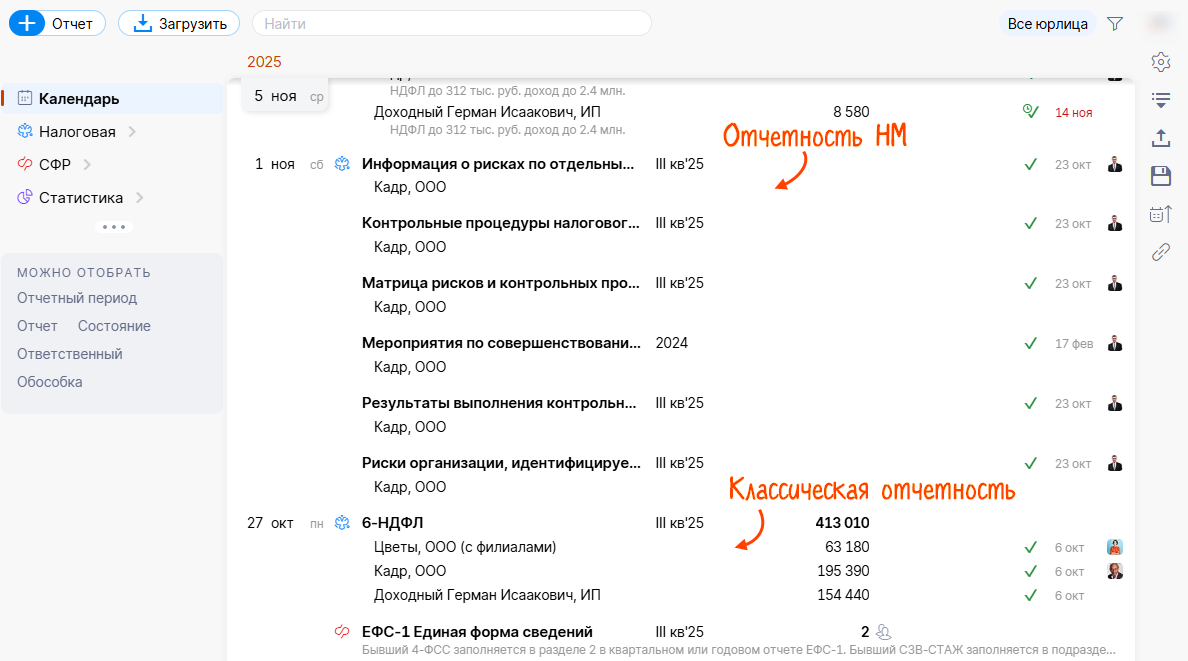
Task: Click the plus icon to create report
Action: pos(26,23)
